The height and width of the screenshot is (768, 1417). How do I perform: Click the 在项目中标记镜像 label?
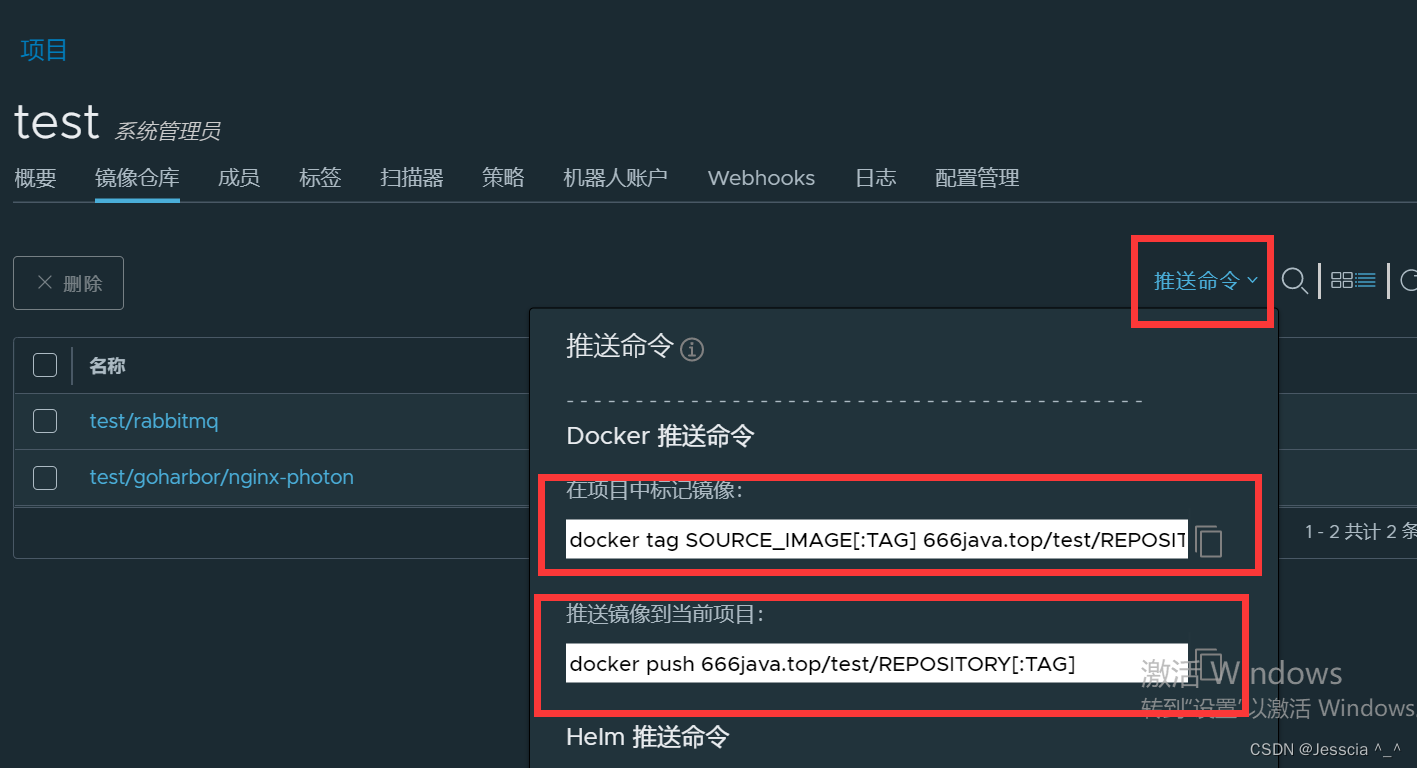(x=655, y=491)
